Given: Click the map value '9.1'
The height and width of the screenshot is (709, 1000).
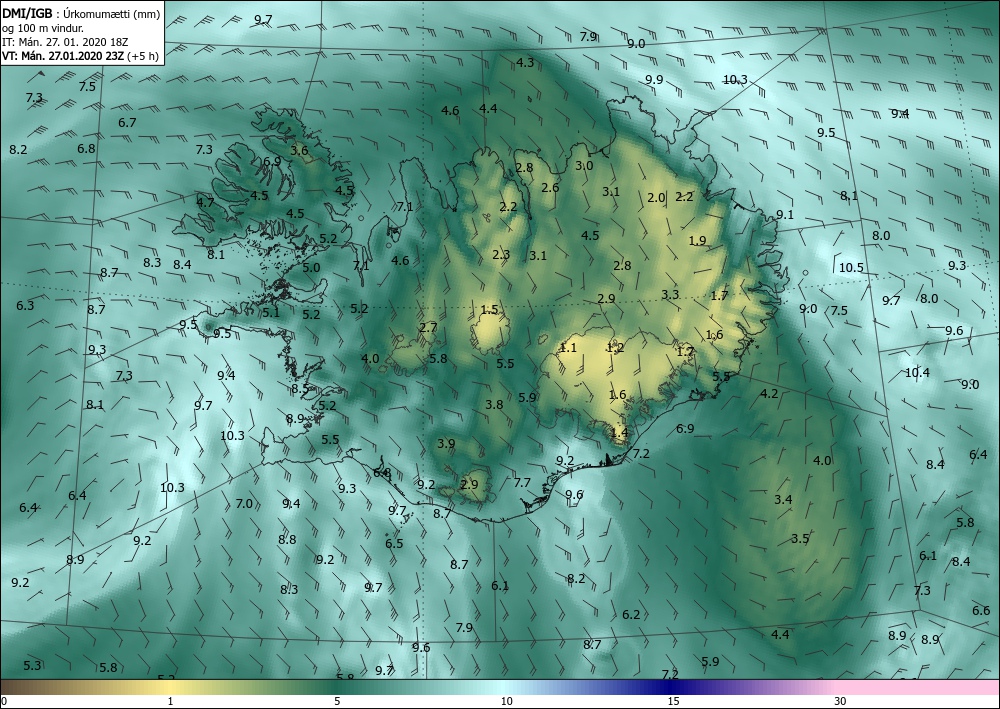Looking at the screenshot, I should (x=784, y=215).
